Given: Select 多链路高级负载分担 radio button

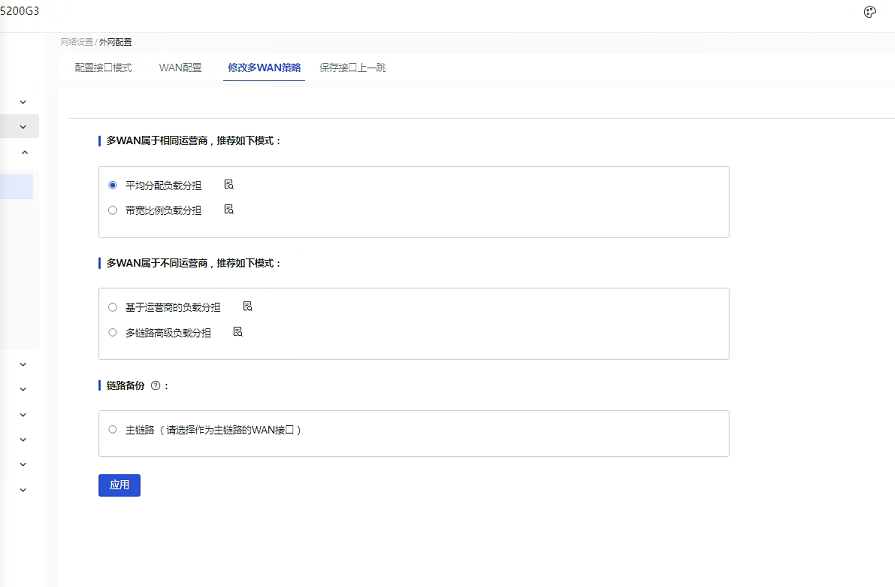Looking at the screenshot, I should click(x=112, y=332).
